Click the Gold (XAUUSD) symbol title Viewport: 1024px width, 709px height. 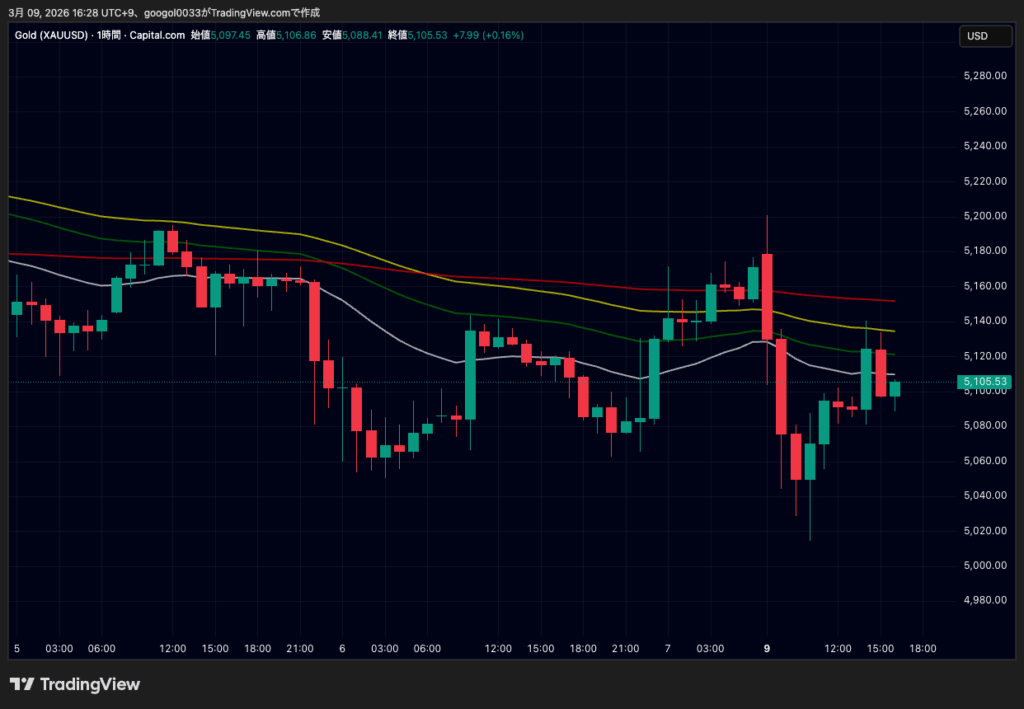[50, 35]
